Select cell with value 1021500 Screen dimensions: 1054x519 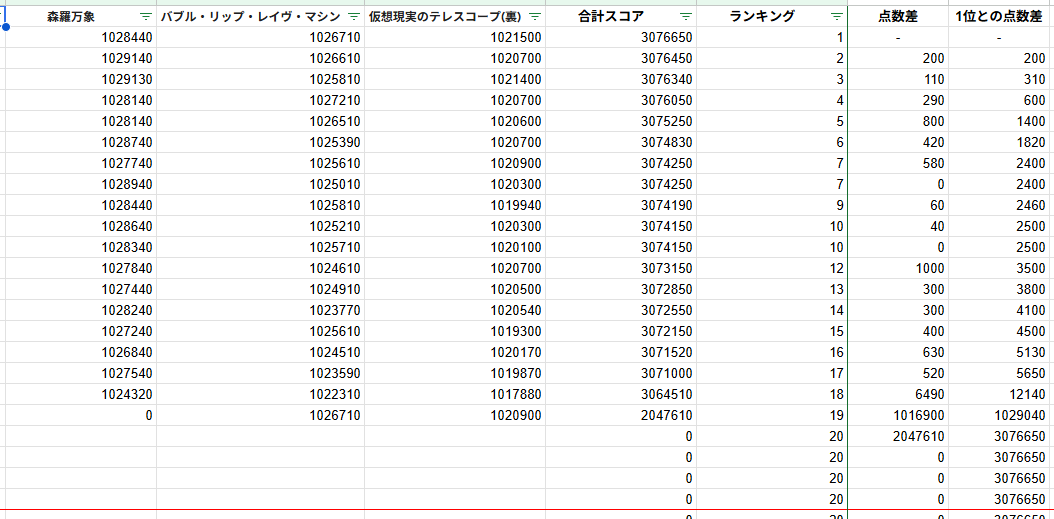point(455,38)
